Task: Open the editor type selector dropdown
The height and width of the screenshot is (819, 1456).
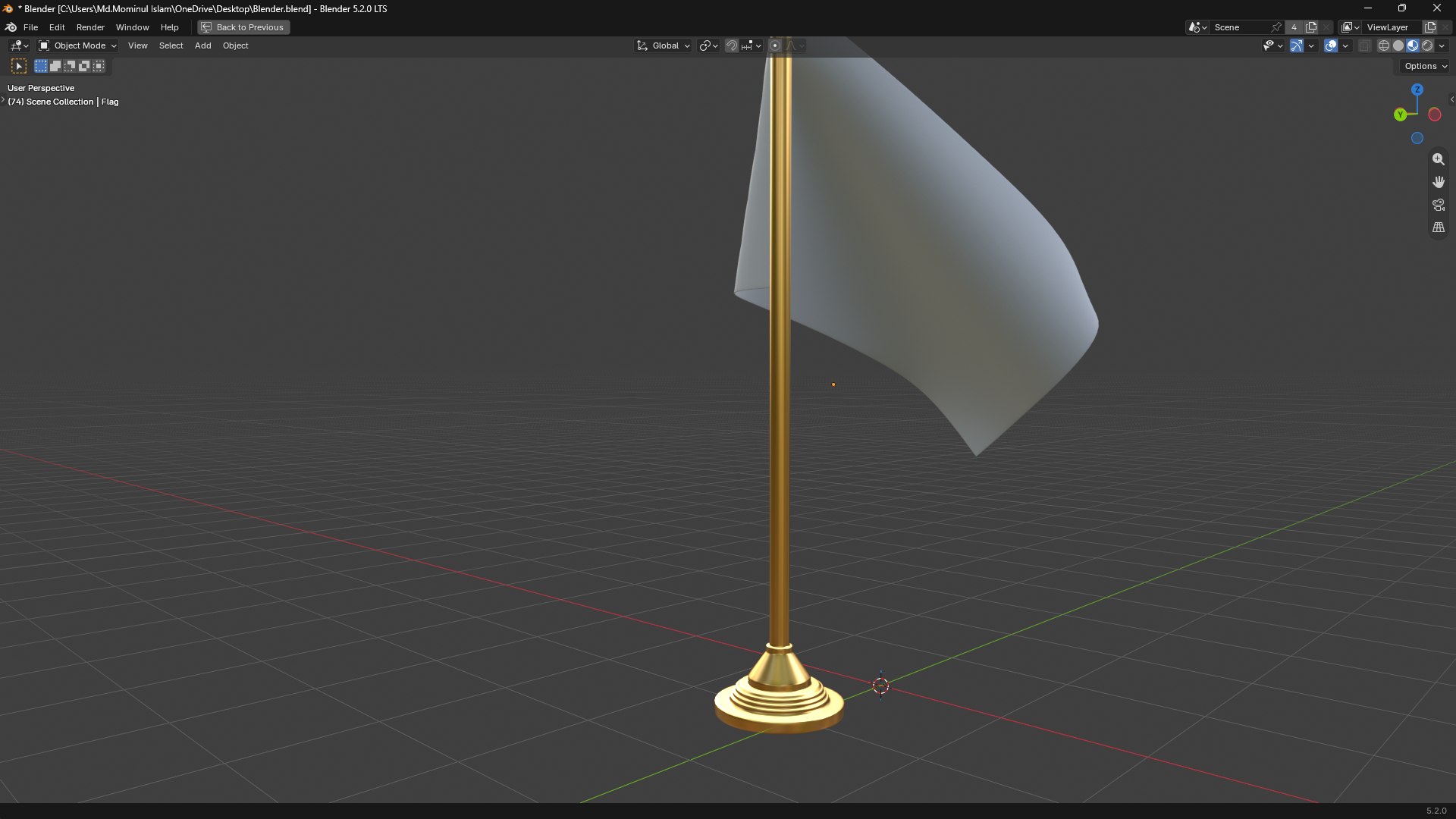Action: point(19,45)
